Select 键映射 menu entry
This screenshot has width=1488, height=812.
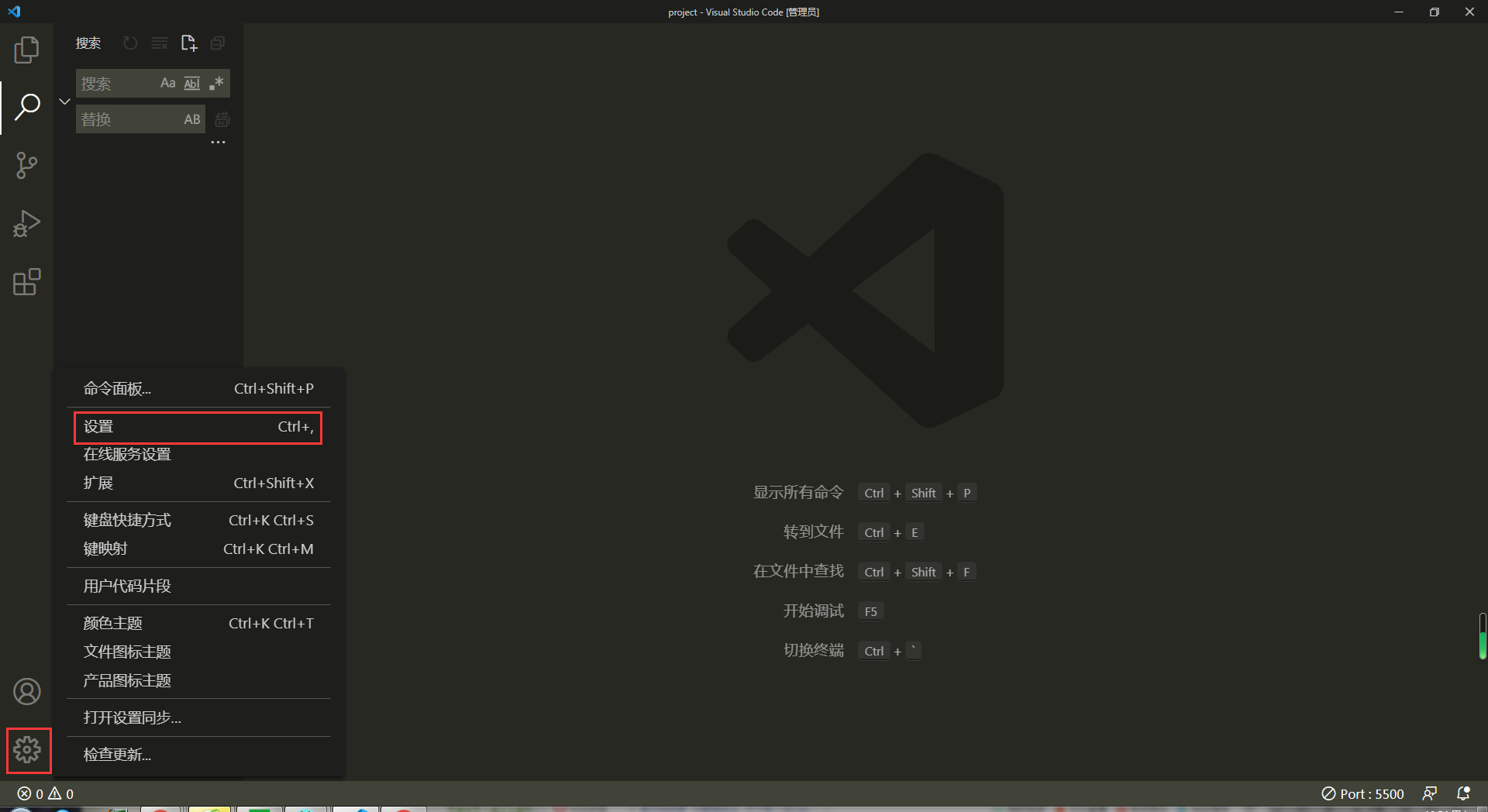(x=198, y=549)
